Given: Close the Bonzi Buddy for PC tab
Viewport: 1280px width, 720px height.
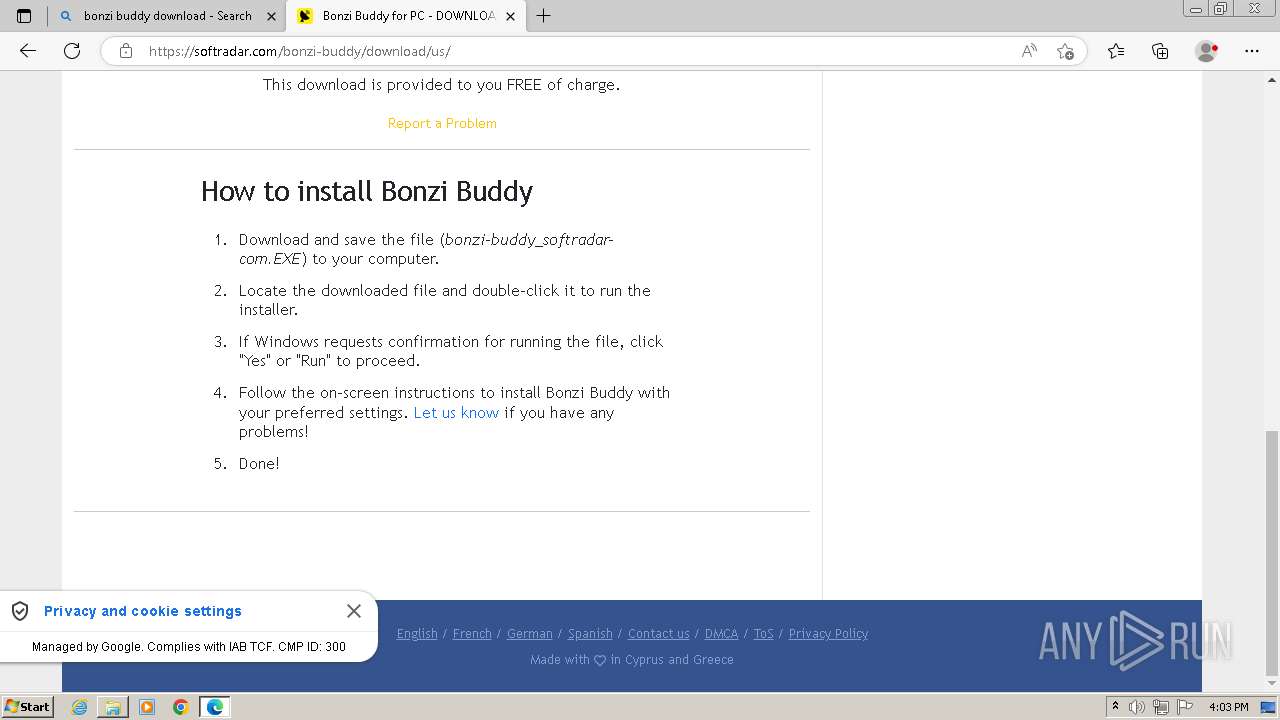Looking at the screenshot, I should pyautogui.click(x=511, y=16).
